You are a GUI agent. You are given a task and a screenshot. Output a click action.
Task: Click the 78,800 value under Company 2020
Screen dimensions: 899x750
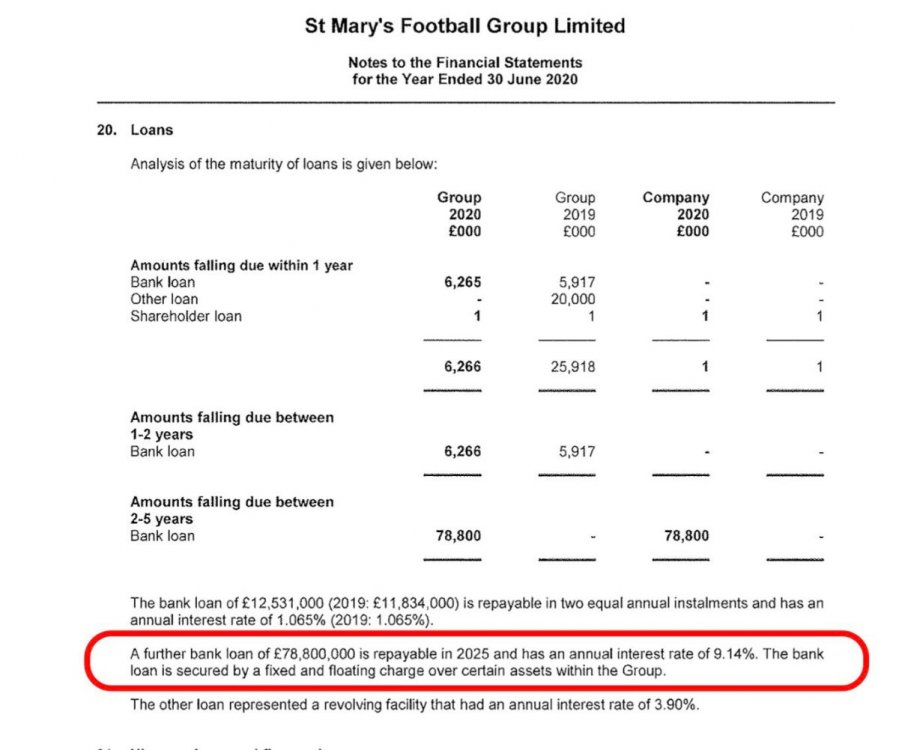coord(685,536)
